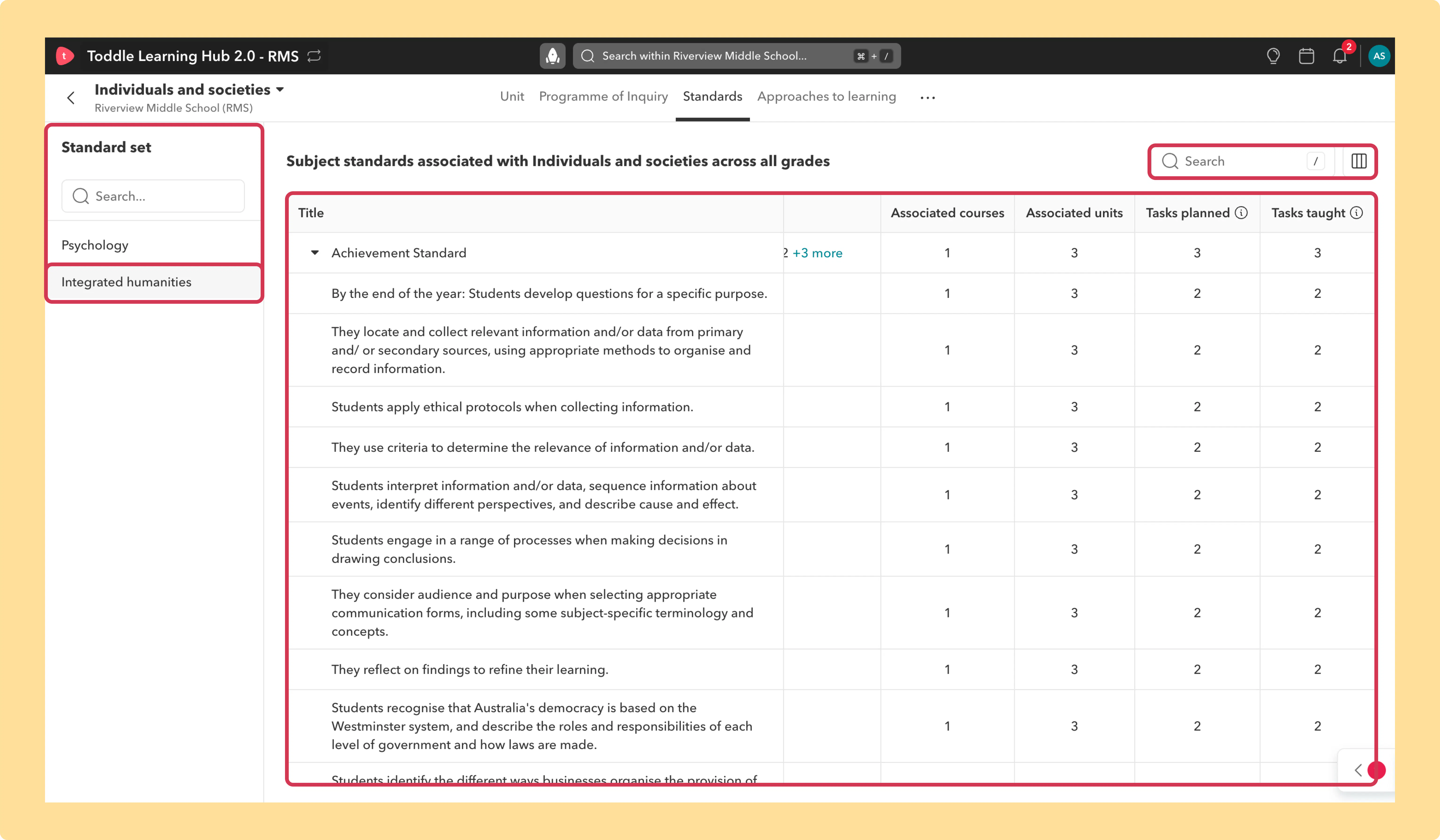The width and height of the screenshot is (1440, 840).
Task: Click the Toddle logo icon
Action: tap(65, 56)
